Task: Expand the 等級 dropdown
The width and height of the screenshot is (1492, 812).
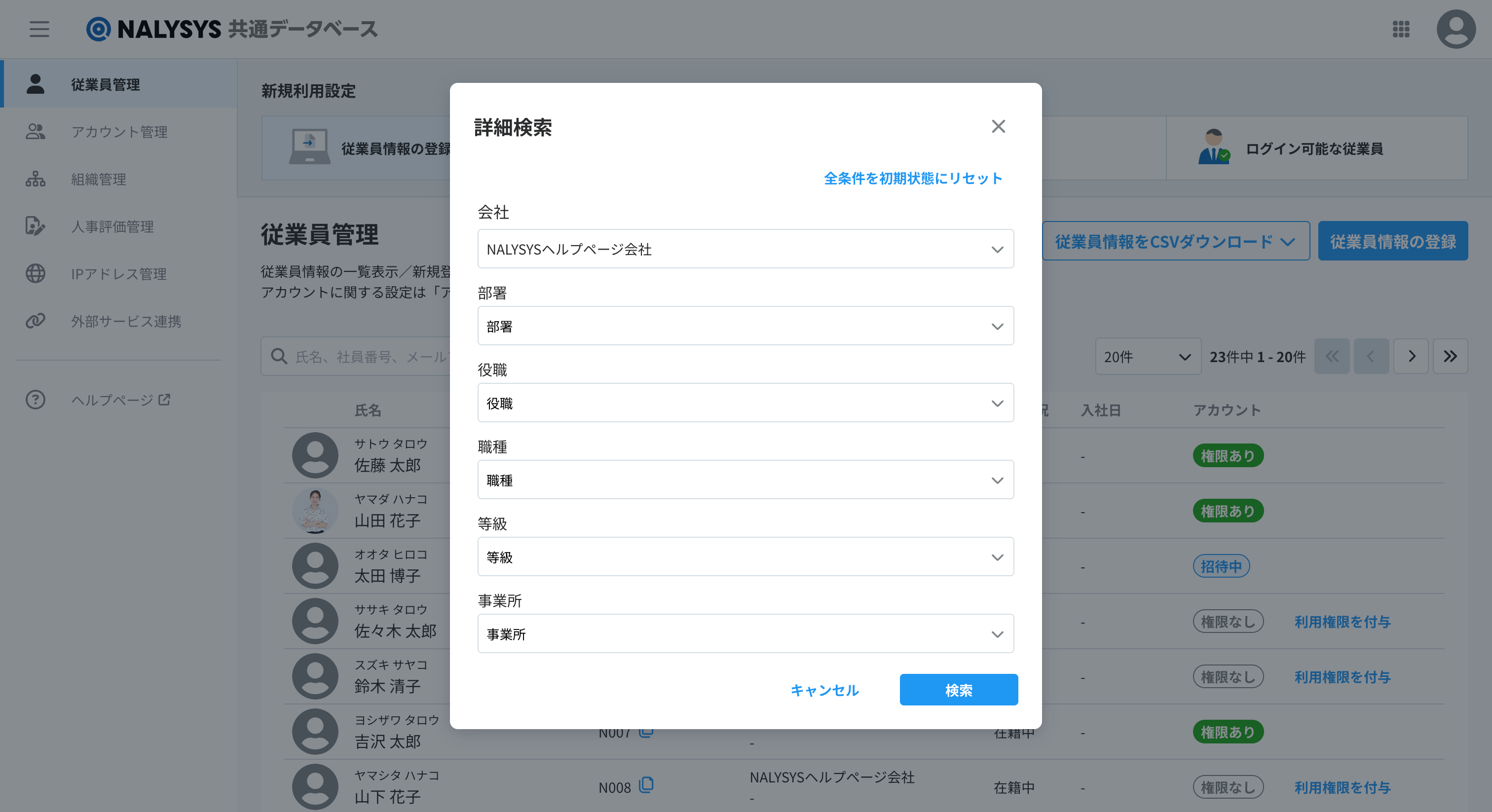Action: pos(745,557)
